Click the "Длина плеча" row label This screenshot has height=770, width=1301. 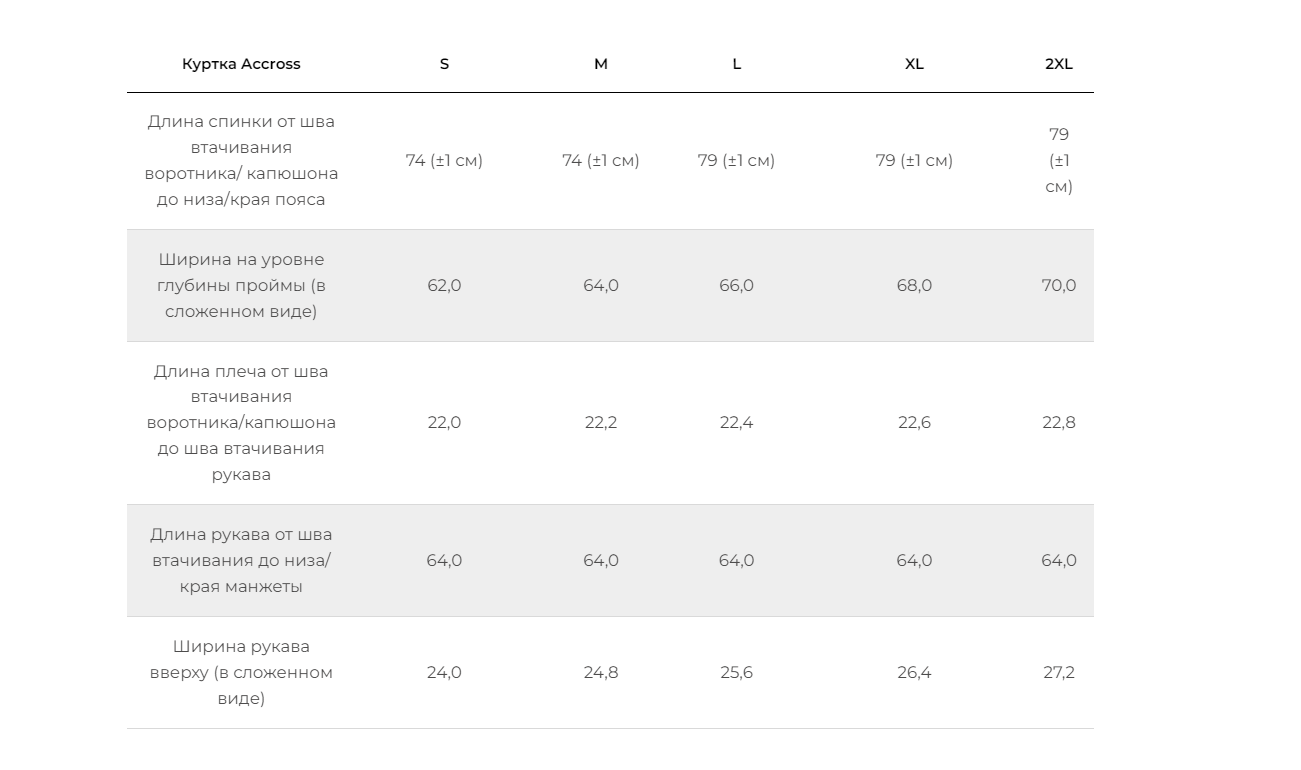(x=241, y=423)
